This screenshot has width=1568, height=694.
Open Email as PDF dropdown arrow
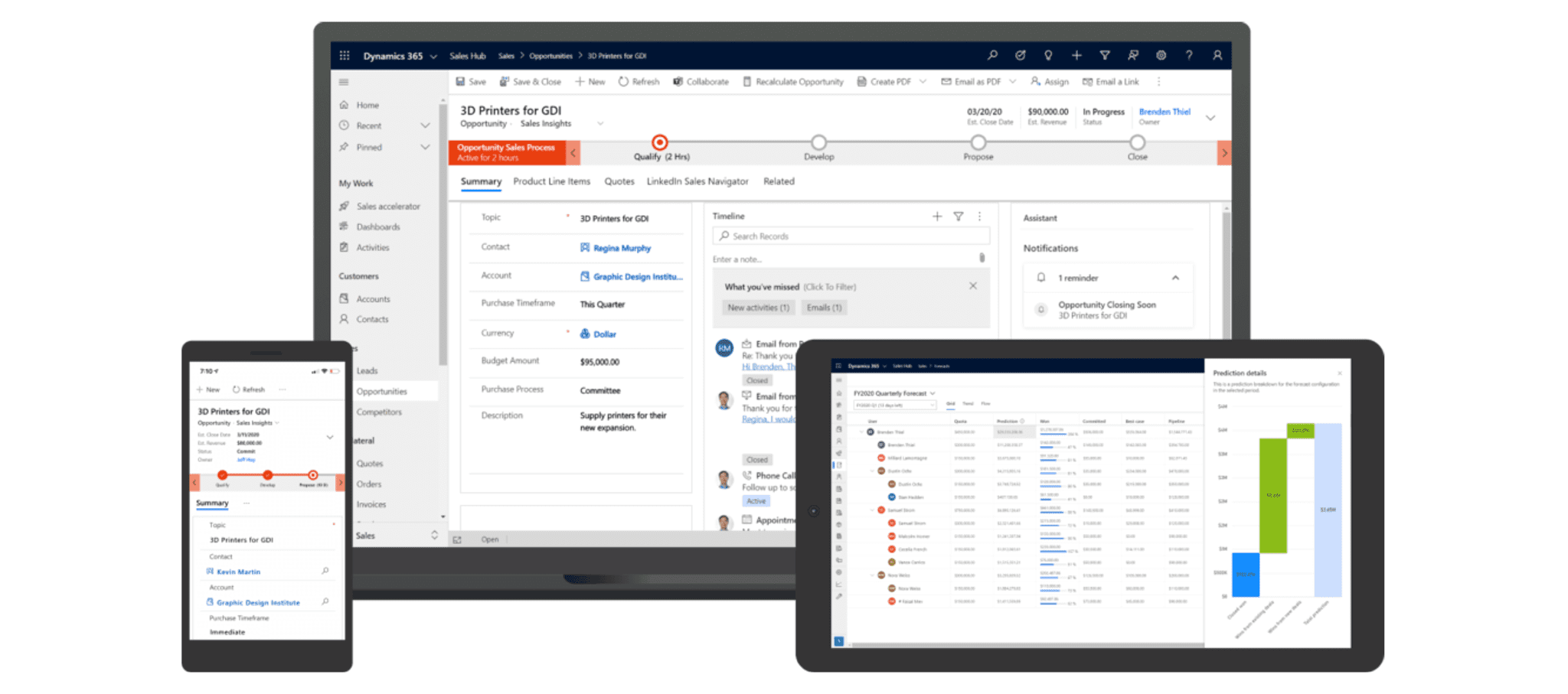click(1013, 82)
